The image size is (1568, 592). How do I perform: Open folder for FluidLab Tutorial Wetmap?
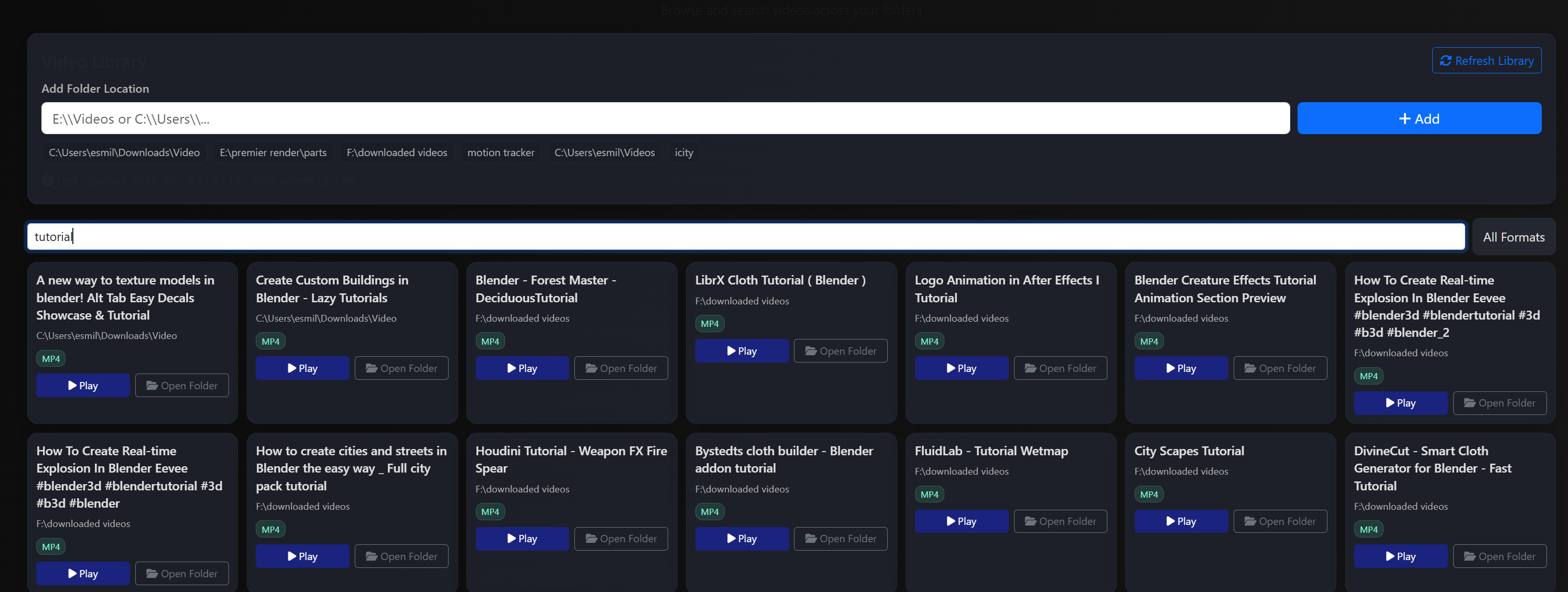point(1060,521)
